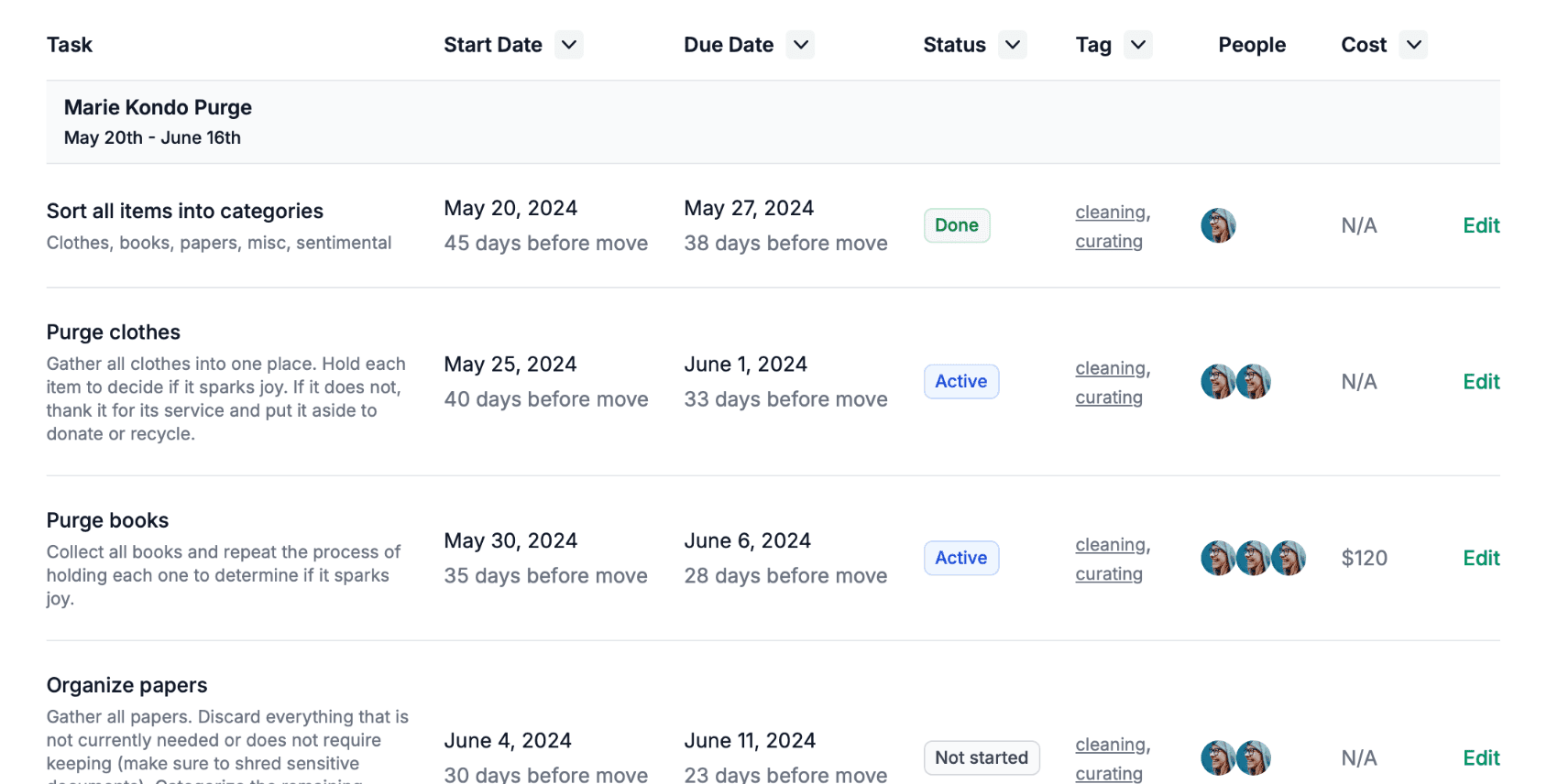Image resolution: width=1547 pixels, height=784 pixels.
Task: Open Edit for Purge books
Action: tap(1481, 558)
